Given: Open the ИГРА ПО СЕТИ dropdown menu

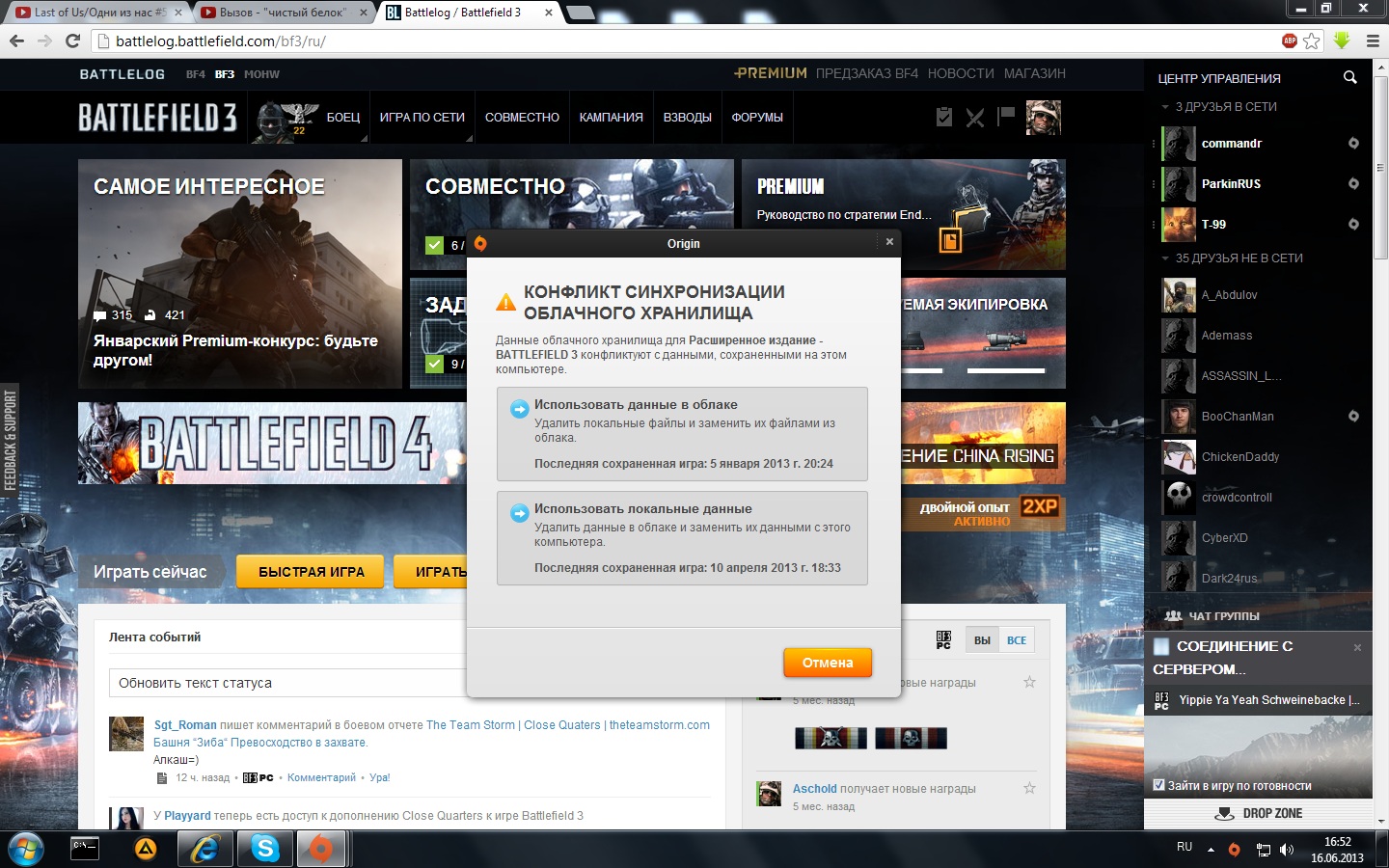Looking at the screenshot, I should tap(422, 118).
